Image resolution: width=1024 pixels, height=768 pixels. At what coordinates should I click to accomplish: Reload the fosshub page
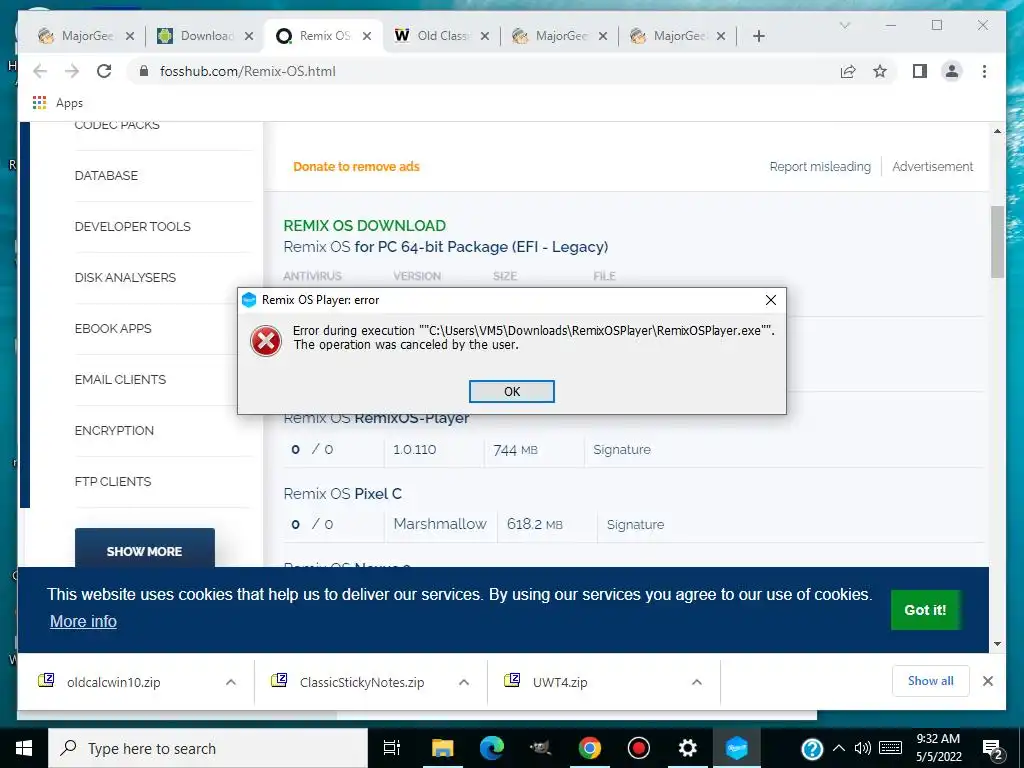pos(104,71)
